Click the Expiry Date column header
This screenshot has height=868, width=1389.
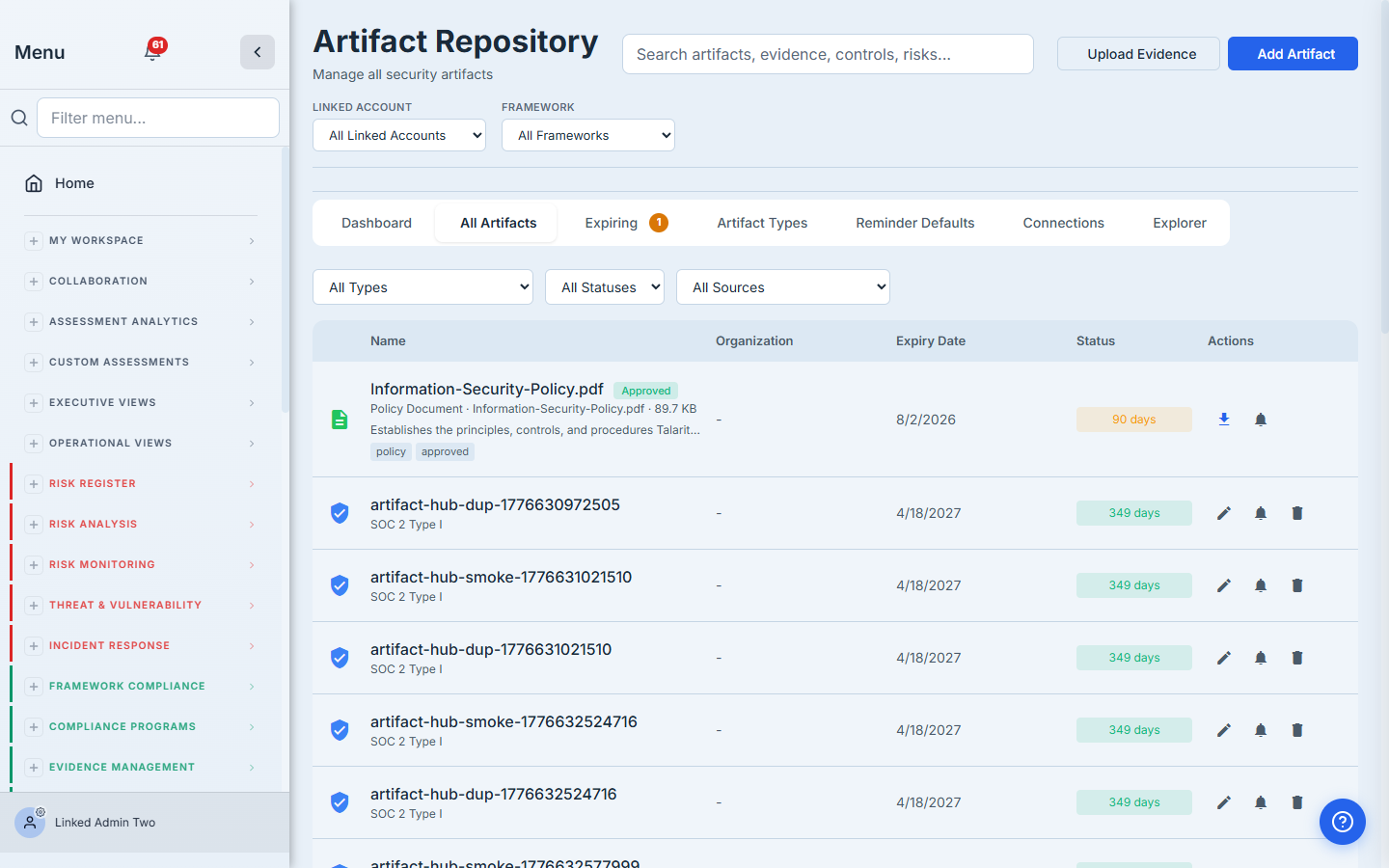click(x=931, y=341)
